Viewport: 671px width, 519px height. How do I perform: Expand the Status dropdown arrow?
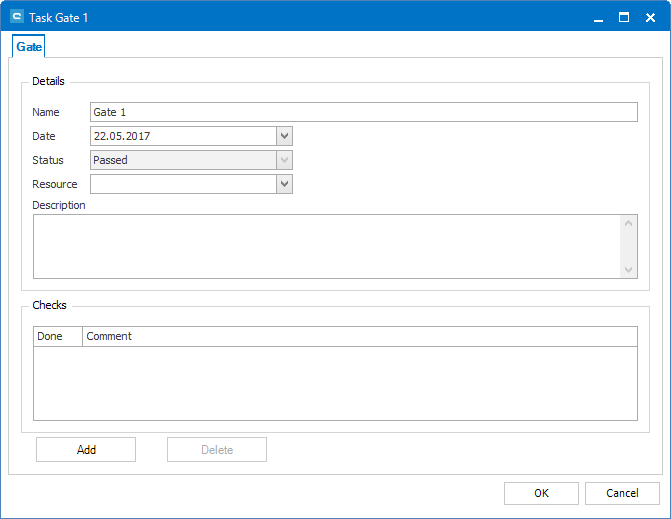click(284, 160)
